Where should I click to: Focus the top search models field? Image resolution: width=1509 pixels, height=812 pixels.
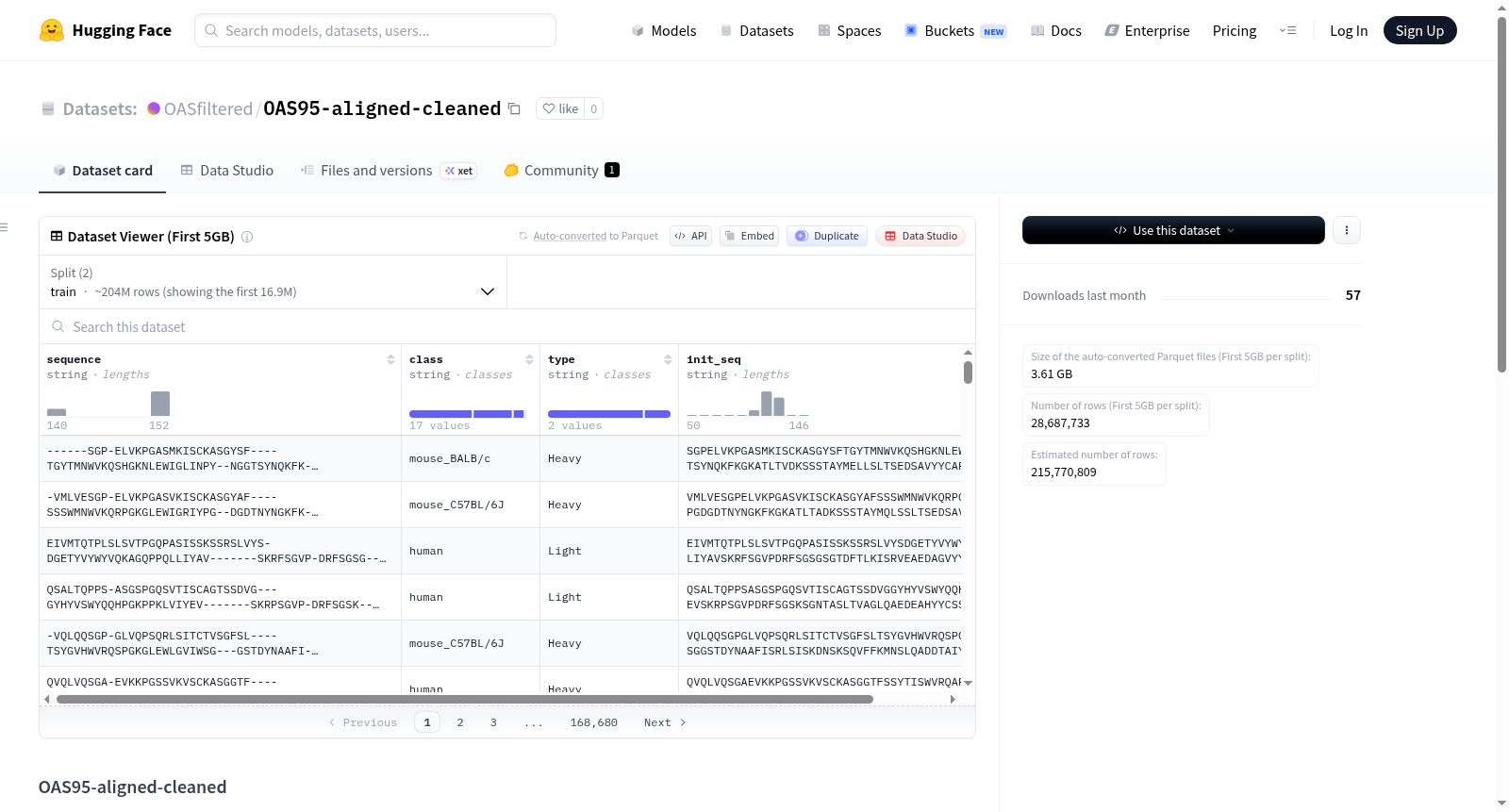pyautogui.click(x=375, y=30)
